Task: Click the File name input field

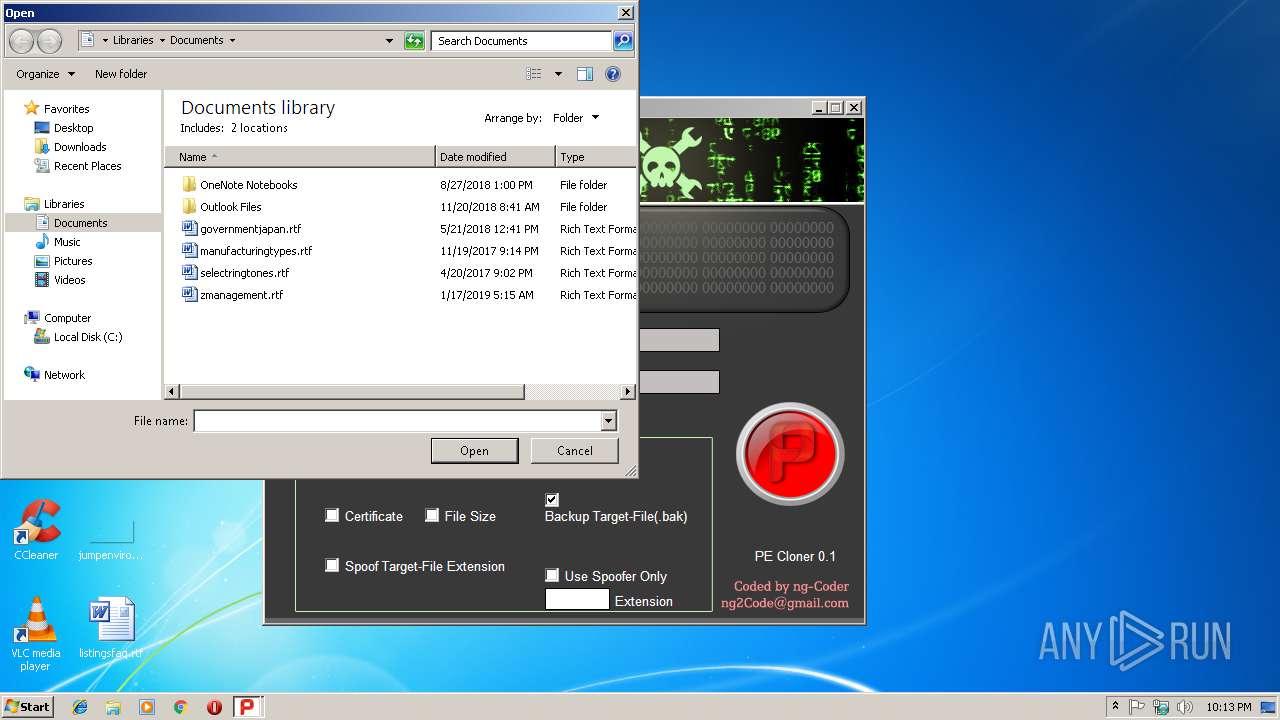Action: click(397, 422)
